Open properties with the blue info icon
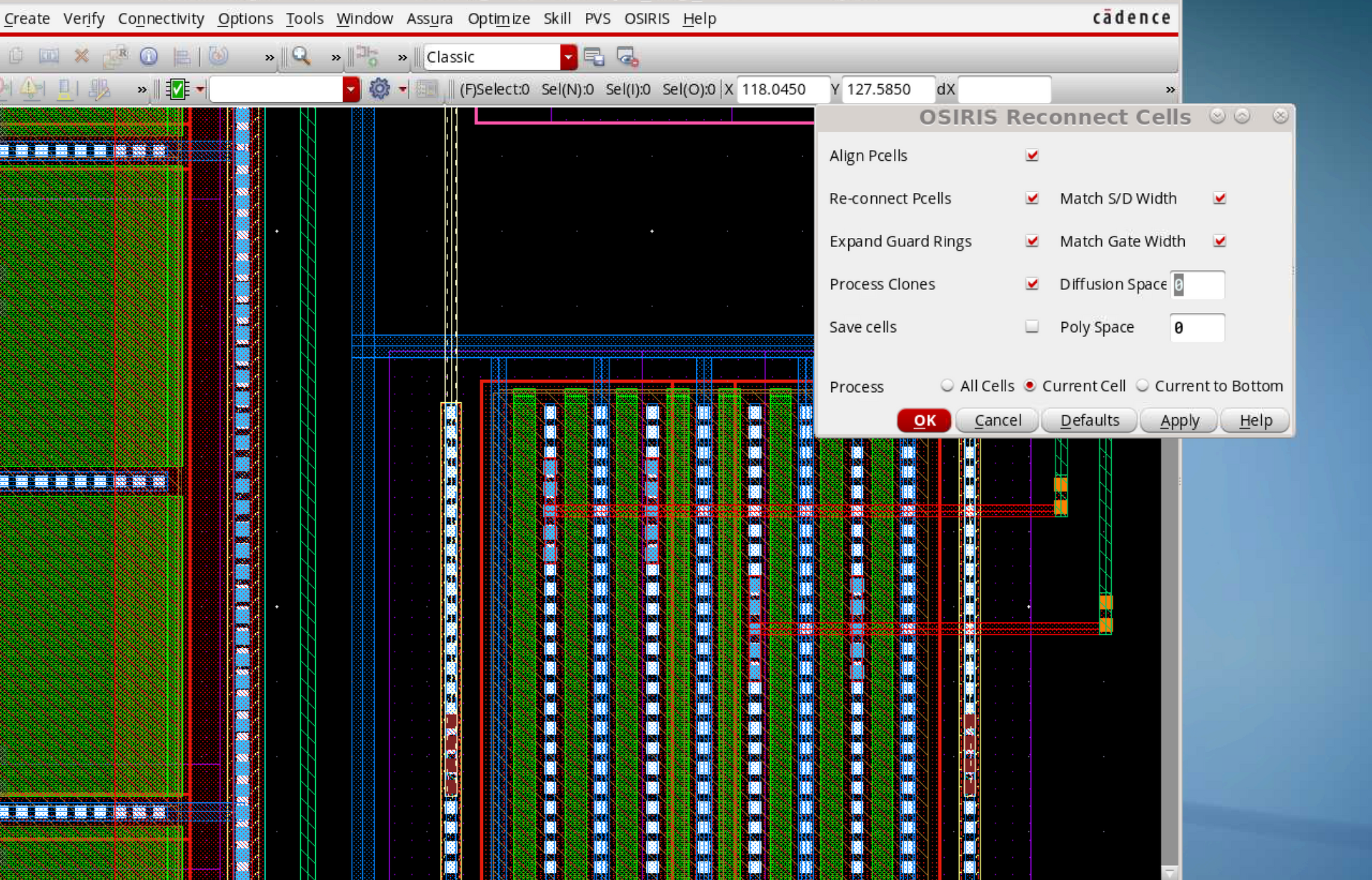The width and height of the screenshot is (1372, 880). [x=149, y=56]
